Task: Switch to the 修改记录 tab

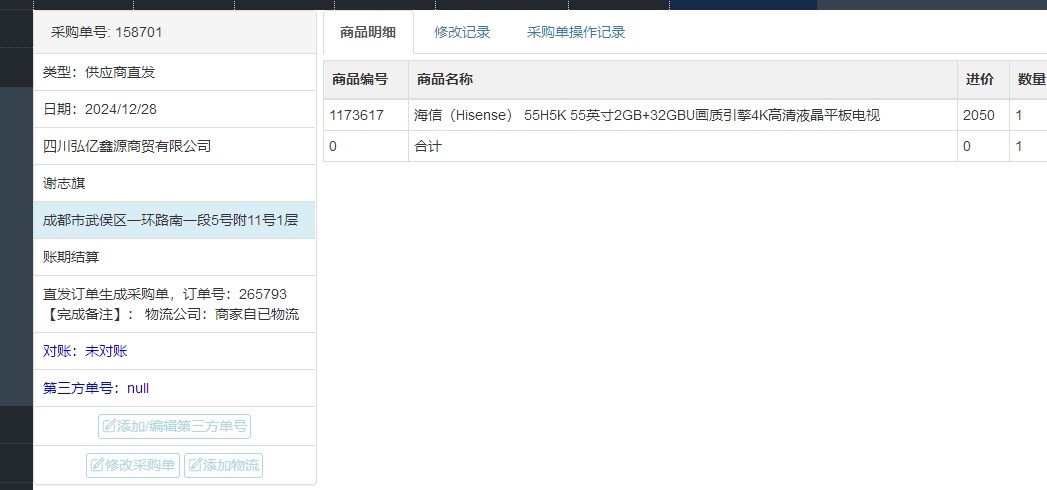Action: point(462,32)
